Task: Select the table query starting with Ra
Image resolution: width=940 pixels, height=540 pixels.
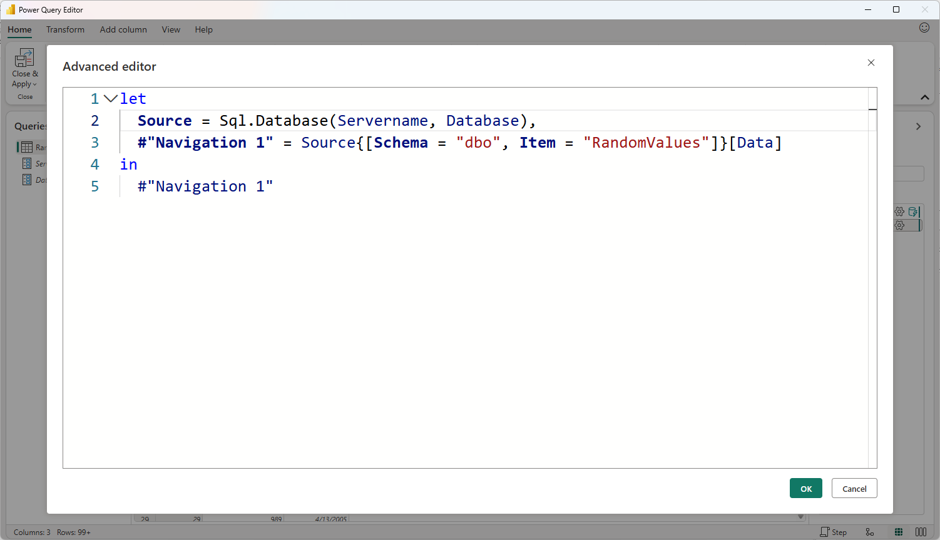Action: 33,147
